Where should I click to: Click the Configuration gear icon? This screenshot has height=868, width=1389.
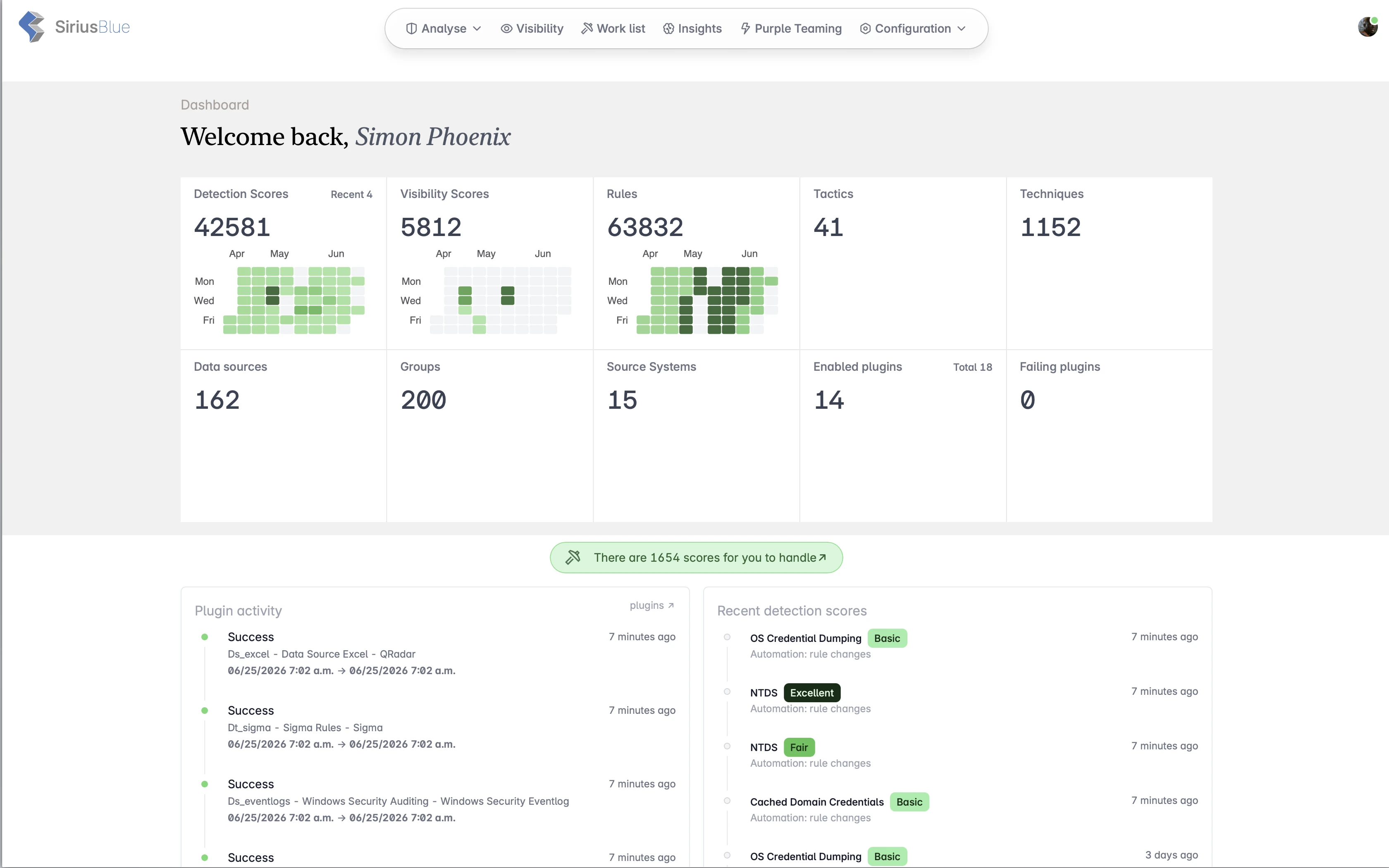[865, 29]
